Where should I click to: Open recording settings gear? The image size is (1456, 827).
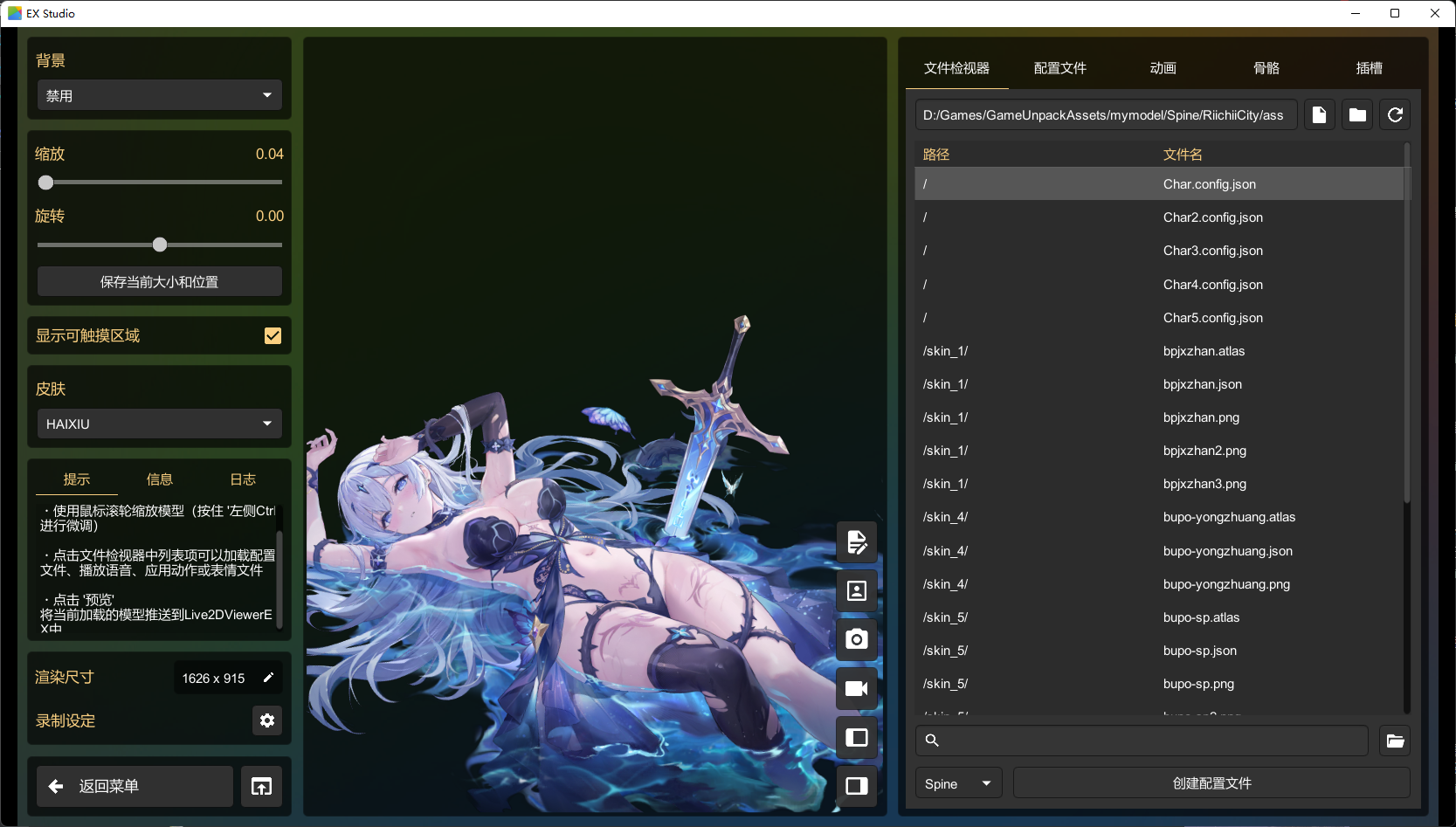pyautogui.click(x=267, y=720)
